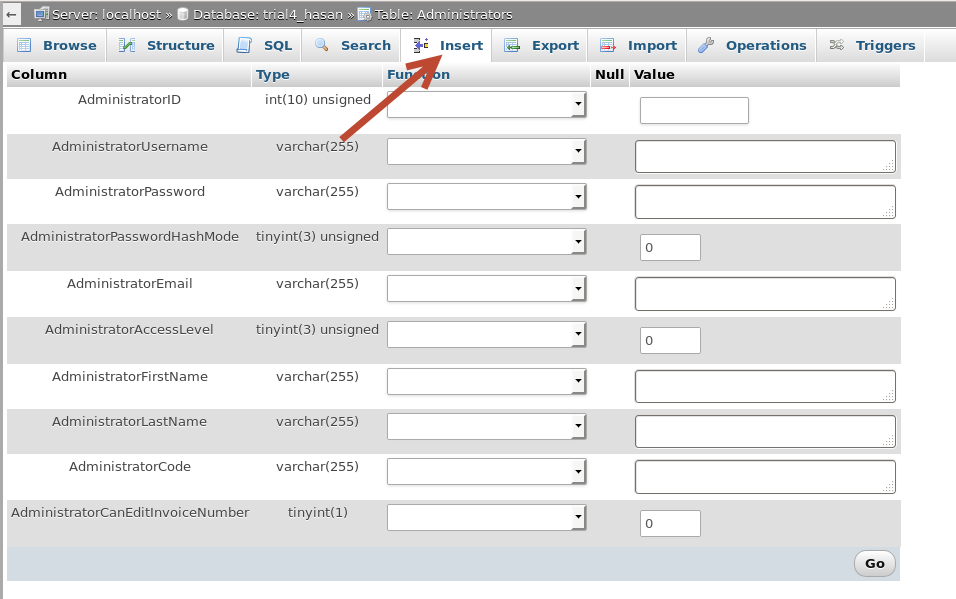Expand function dropdown for AdministratorEmail

(x=486, y=288)
